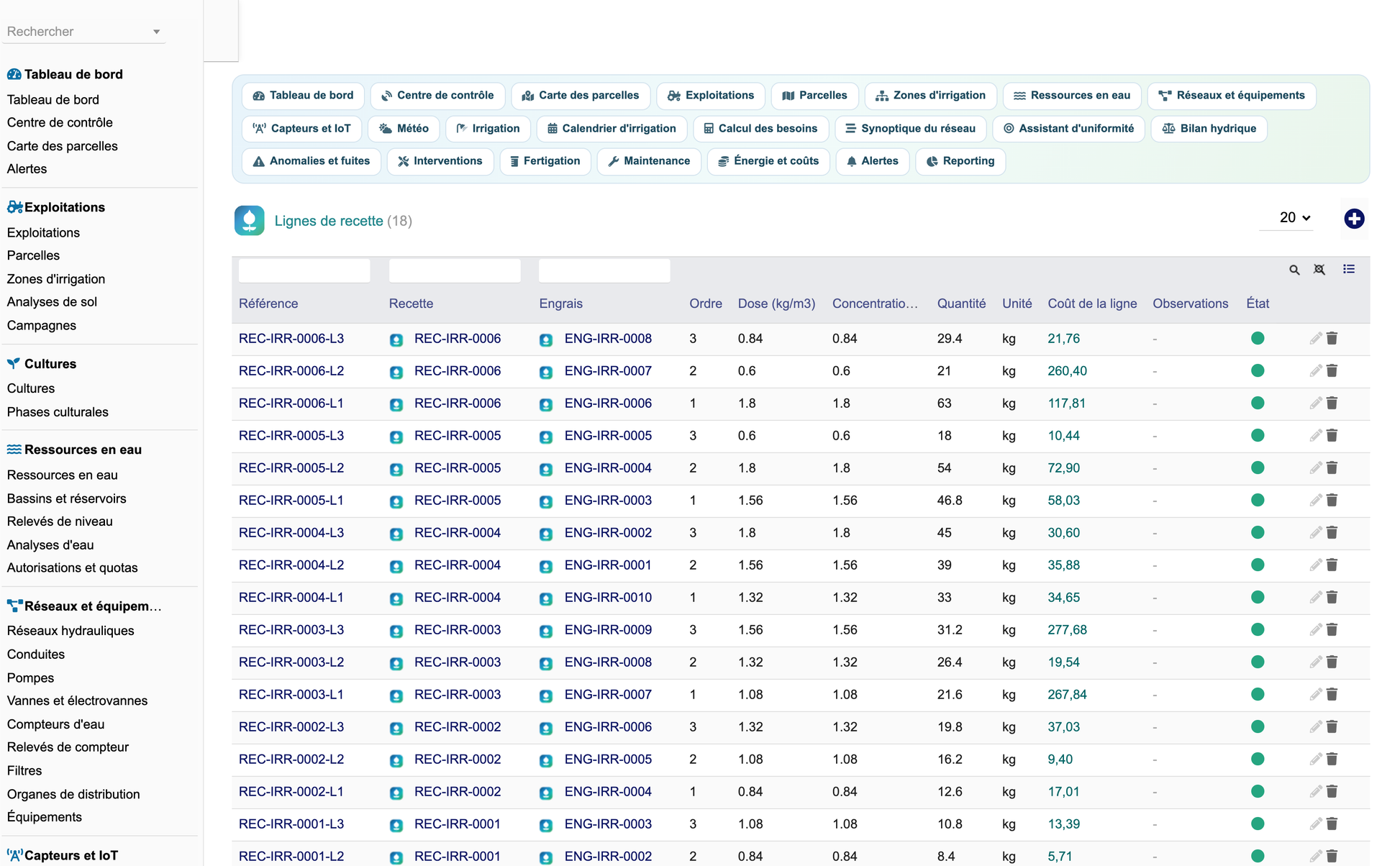The height and width of the screenshot is (866, 1400).
Task: Open the Capteurs et IoT tab
Action: tap(301, 129)
